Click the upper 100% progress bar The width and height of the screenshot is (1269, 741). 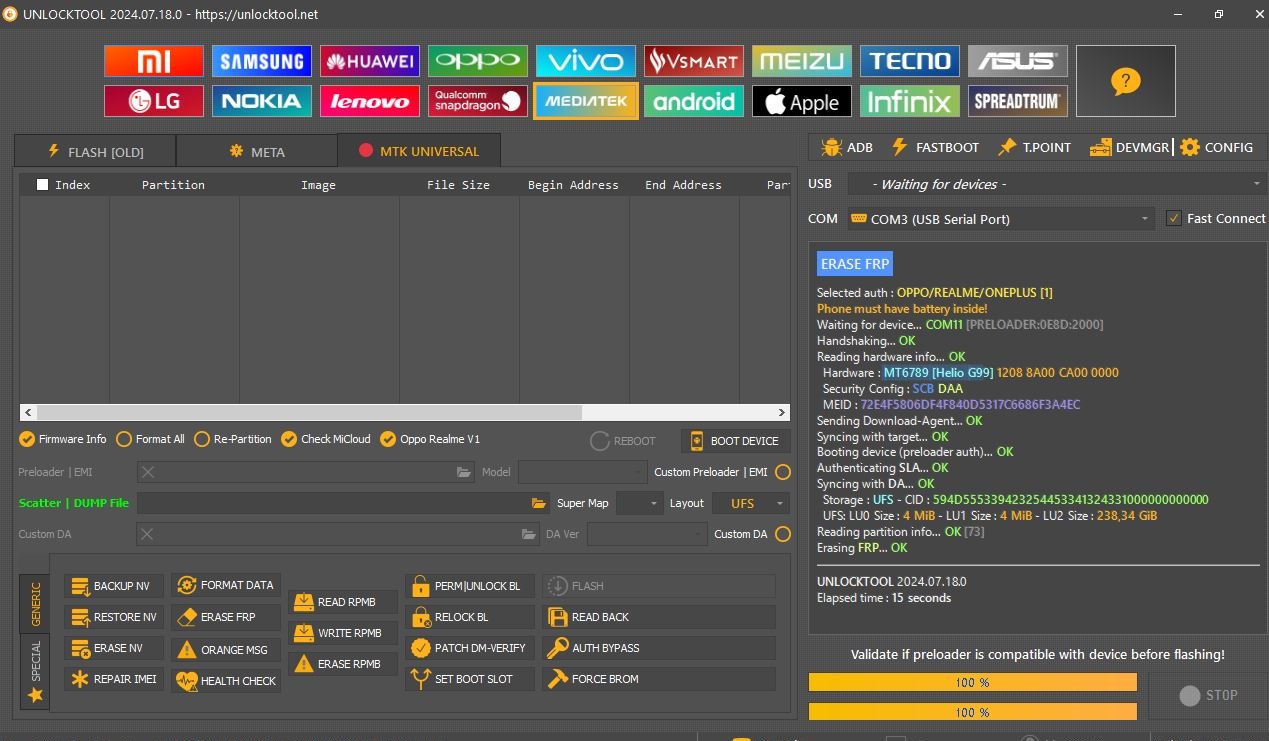[x=972, y=682]
